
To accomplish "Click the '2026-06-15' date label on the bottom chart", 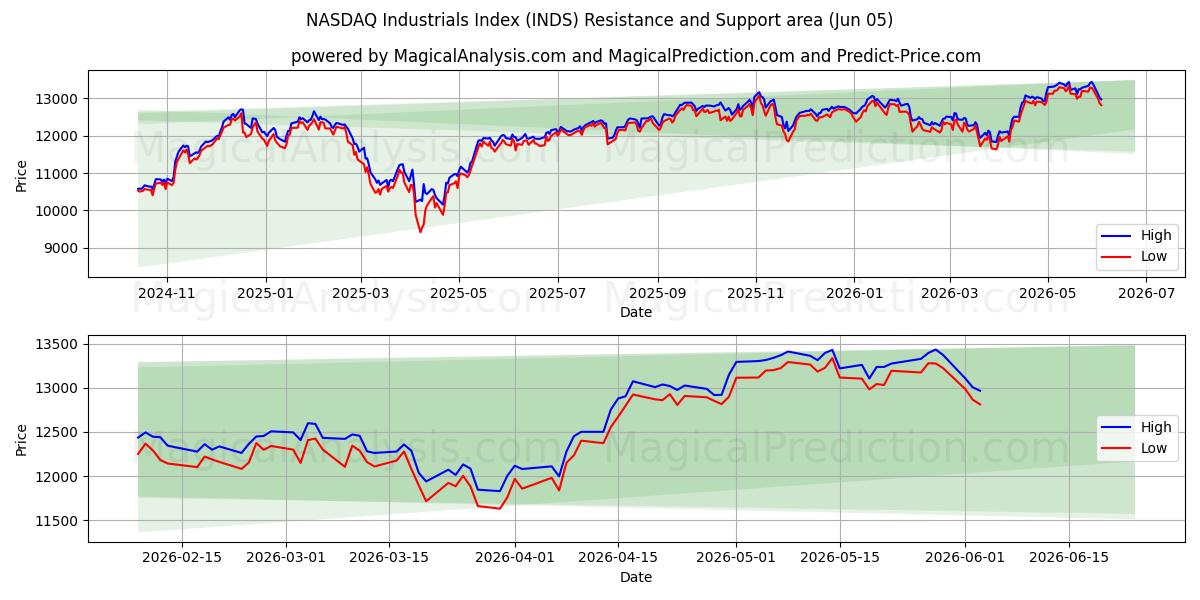I will pos(1070,559).
